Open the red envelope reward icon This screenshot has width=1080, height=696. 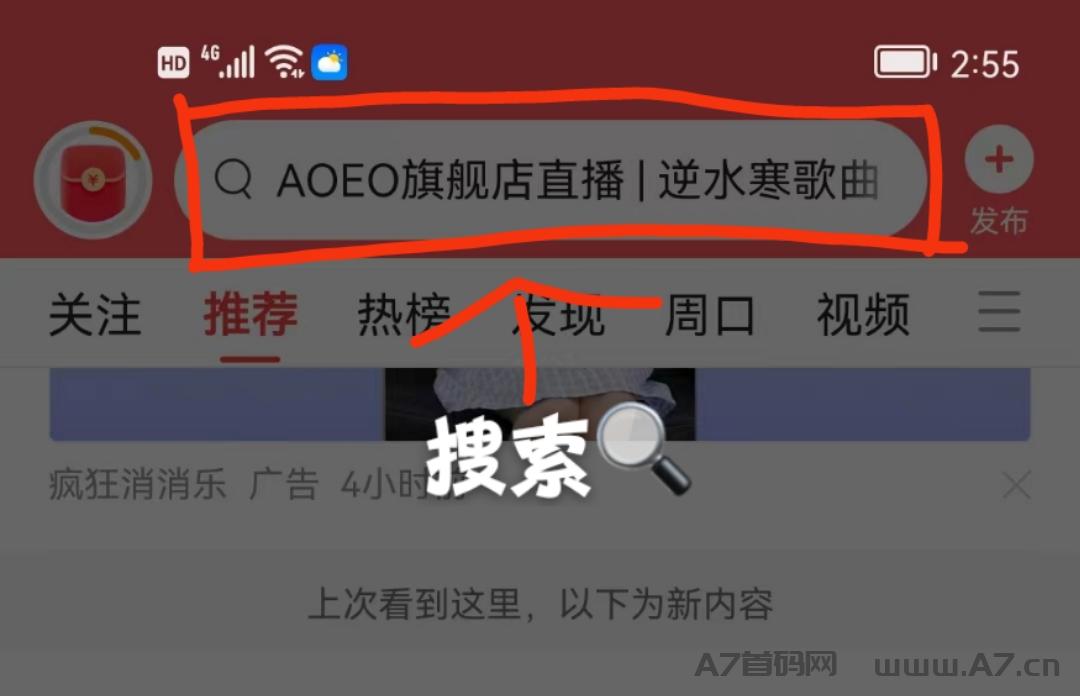93,180
